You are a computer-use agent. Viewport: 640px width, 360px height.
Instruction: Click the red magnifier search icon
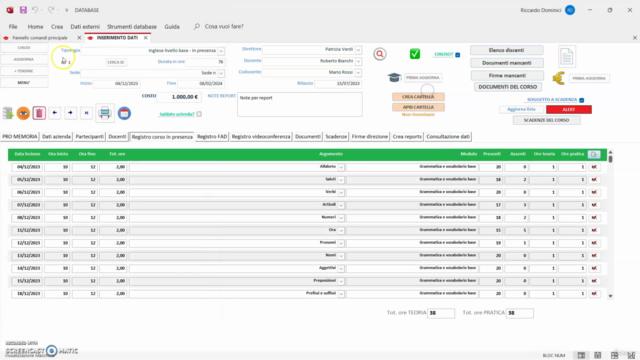(380, 54)
